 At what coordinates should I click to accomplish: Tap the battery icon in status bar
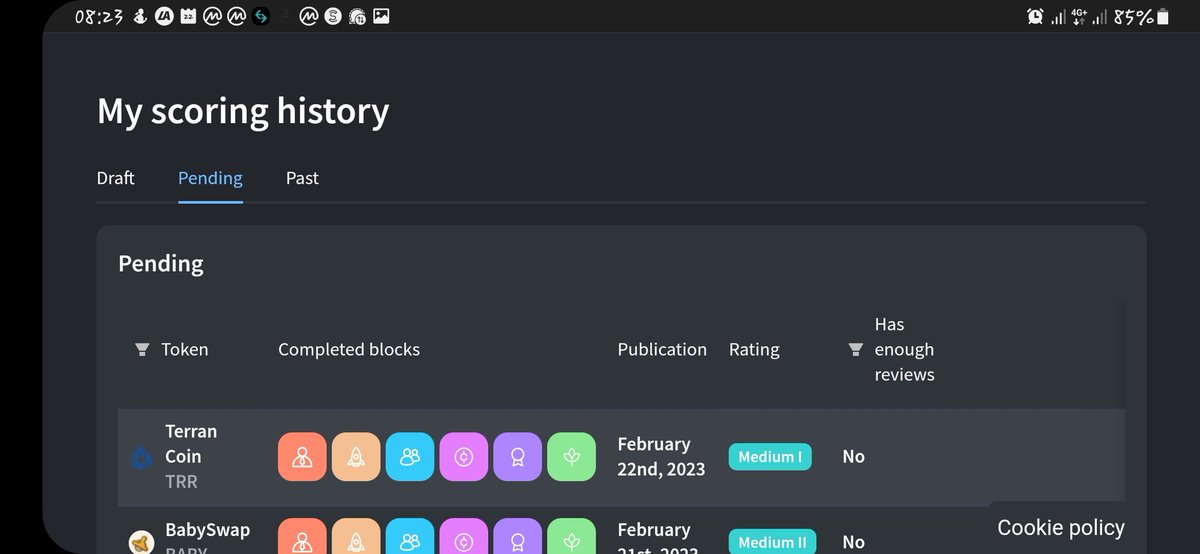pos(1161,17)
